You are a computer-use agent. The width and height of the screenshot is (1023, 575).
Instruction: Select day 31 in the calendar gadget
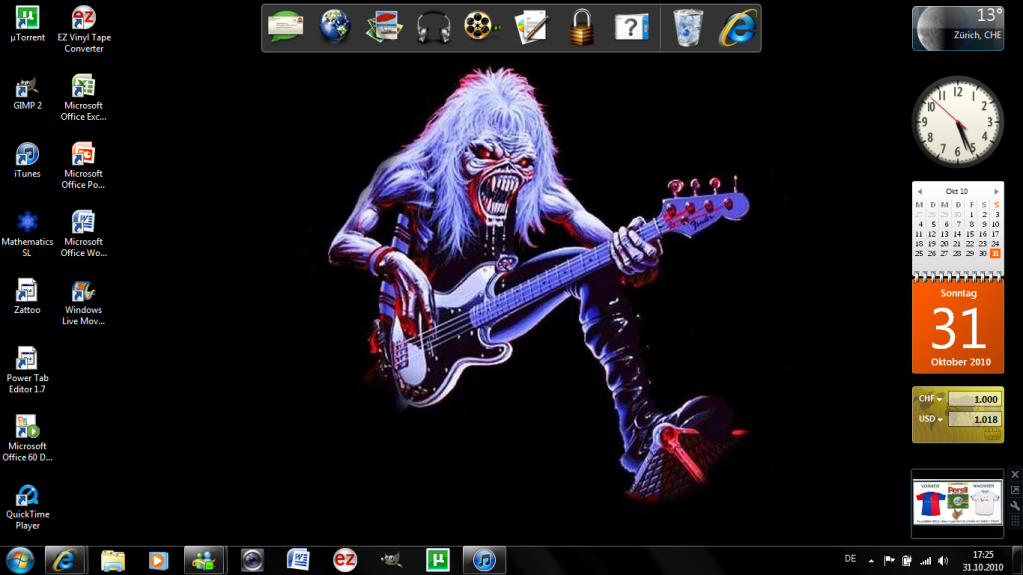click(995, 254)
